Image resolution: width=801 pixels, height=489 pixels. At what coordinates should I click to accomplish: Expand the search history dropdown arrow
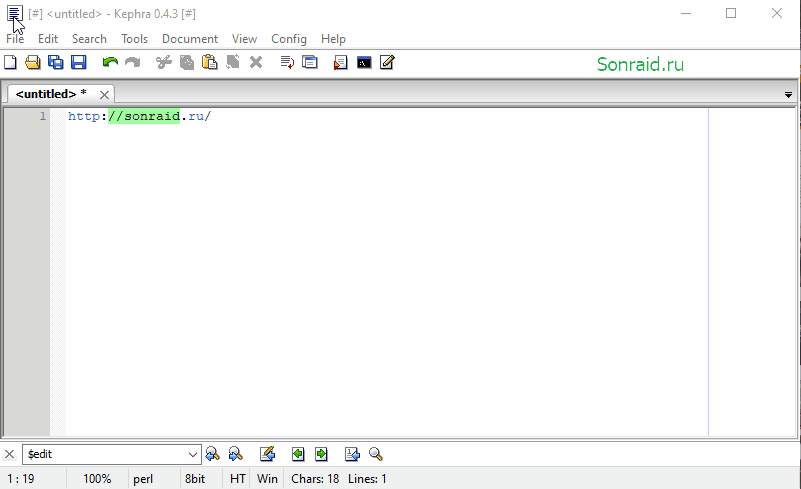coord(193,454)
